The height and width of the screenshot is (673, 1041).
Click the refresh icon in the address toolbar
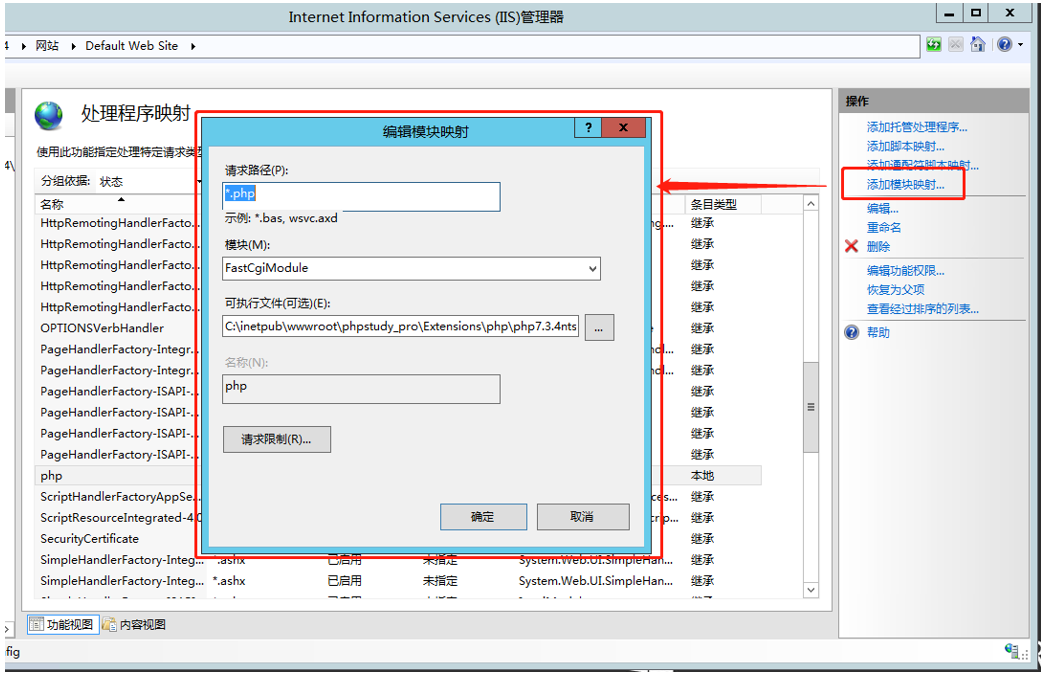(932, 44)
